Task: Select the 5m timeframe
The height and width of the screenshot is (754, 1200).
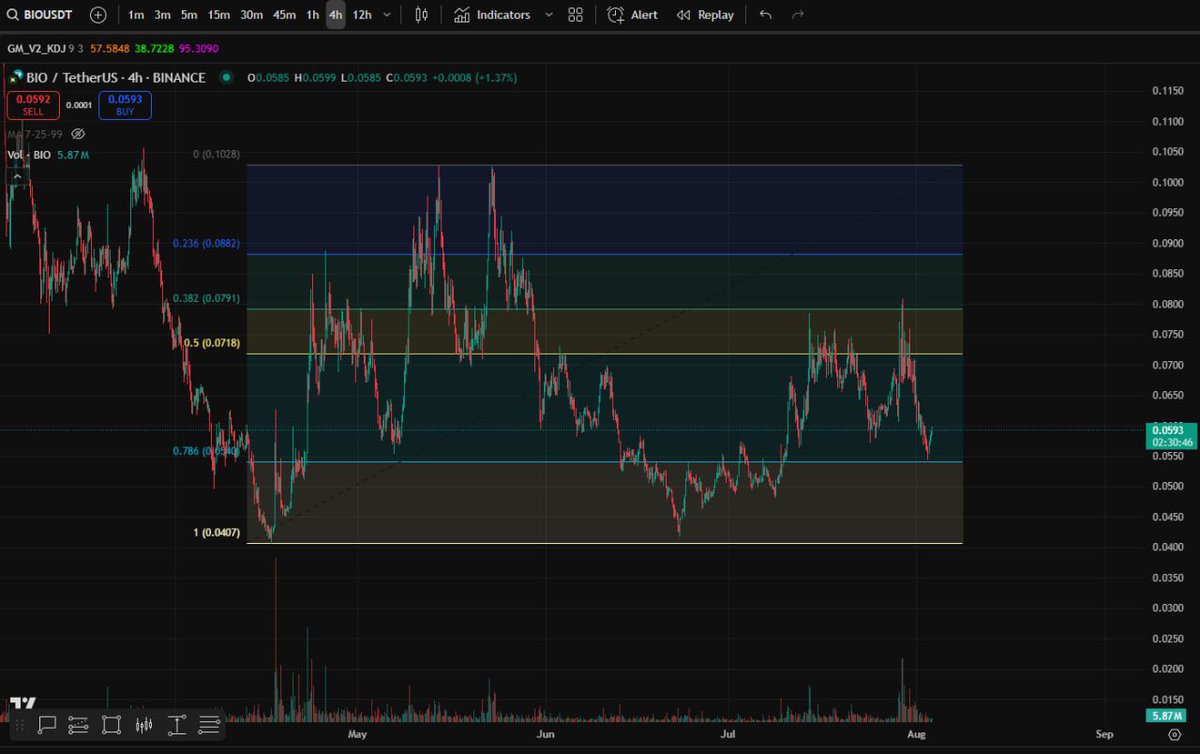Action: [189, 15]
